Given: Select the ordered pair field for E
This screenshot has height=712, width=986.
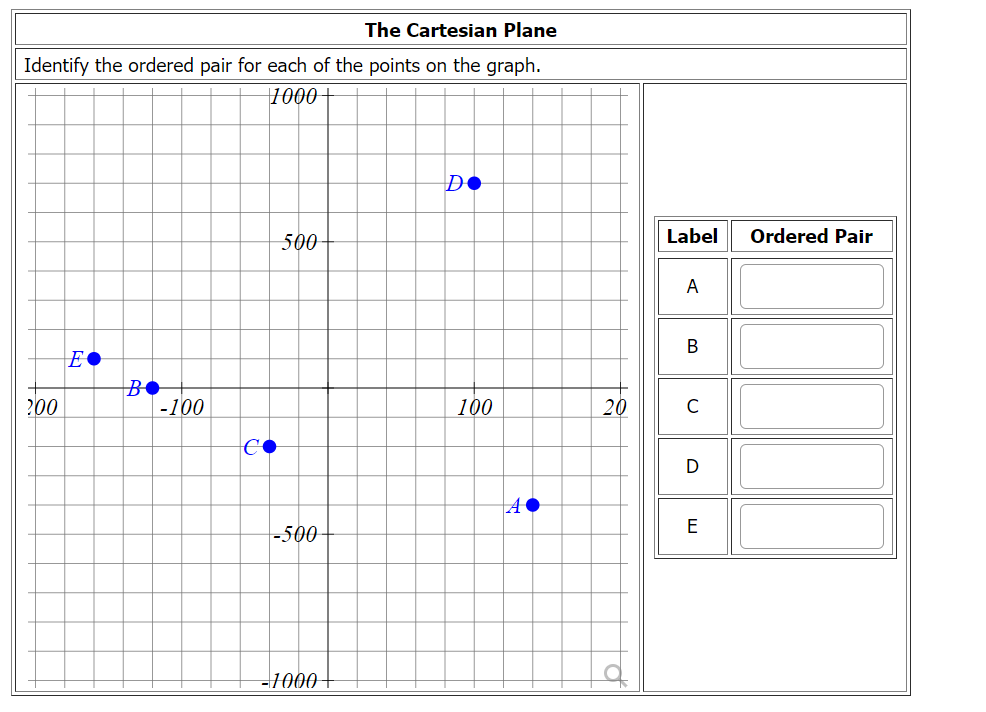Looking at the screenshot, I should pos(811,526).
